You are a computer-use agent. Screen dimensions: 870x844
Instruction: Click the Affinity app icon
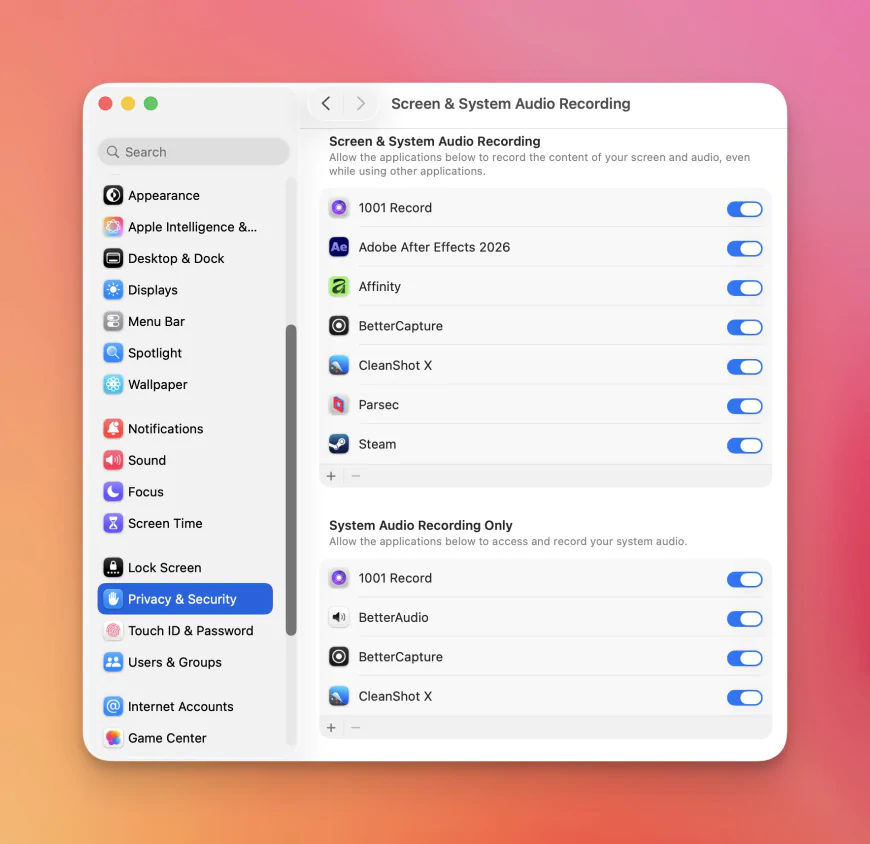tap(339, 287)
